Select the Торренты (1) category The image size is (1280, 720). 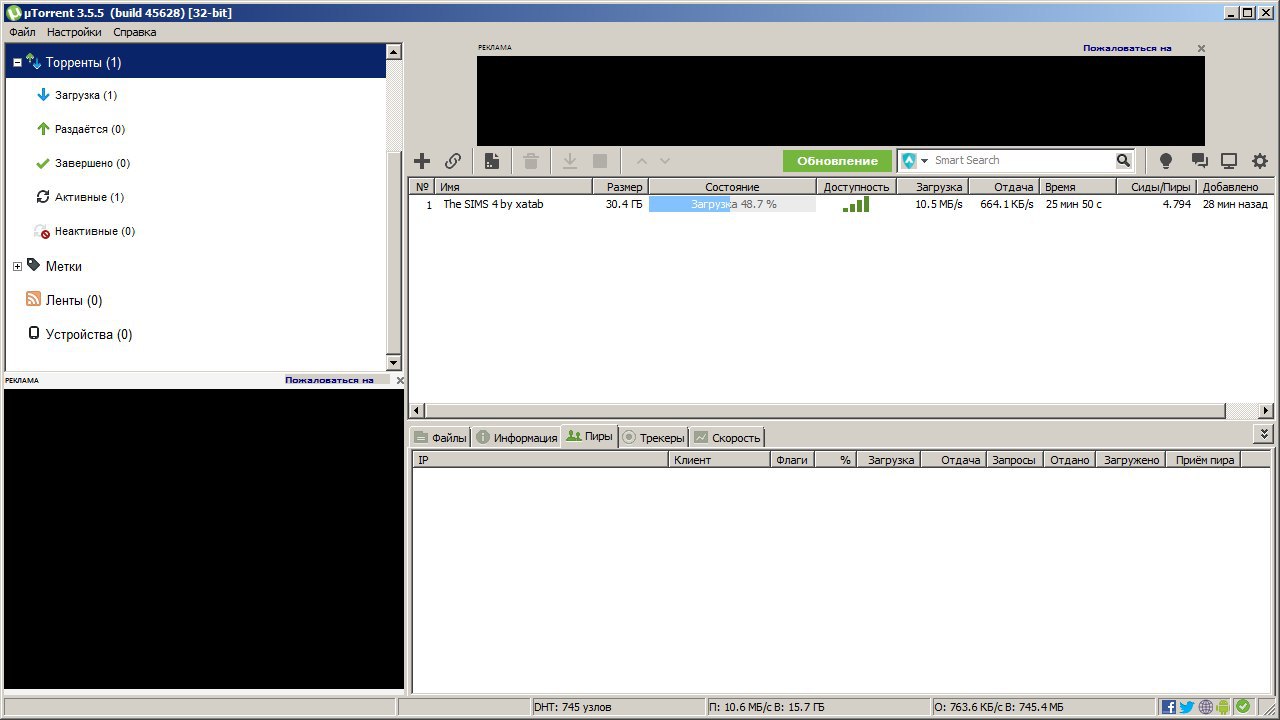(195, 62)
